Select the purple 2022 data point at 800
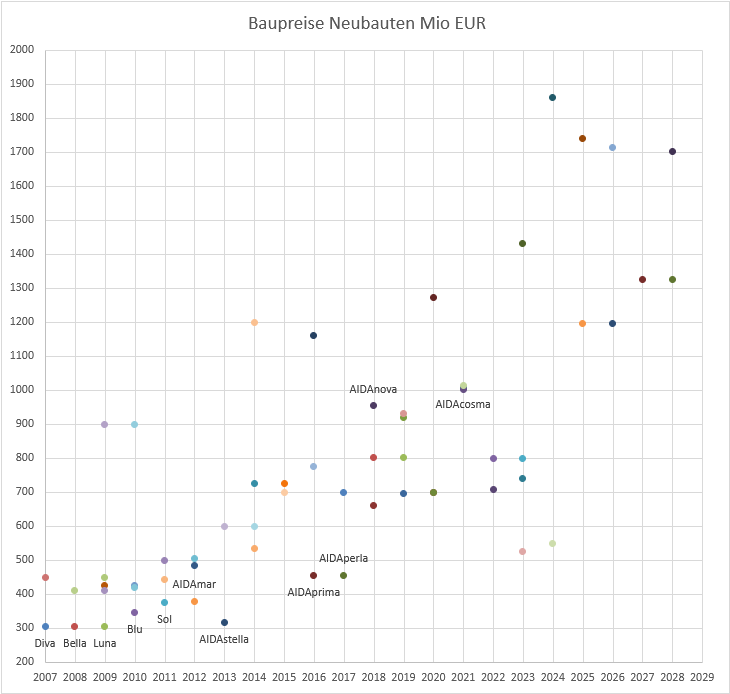This screenshot has width=730, height=694. 493,458
